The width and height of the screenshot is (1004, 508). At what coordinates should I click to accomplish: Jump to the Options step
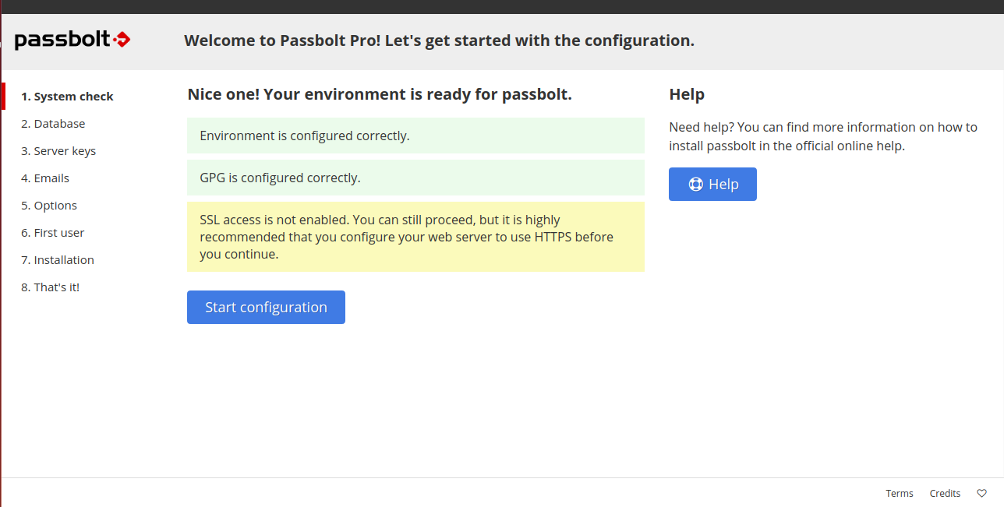49,206
